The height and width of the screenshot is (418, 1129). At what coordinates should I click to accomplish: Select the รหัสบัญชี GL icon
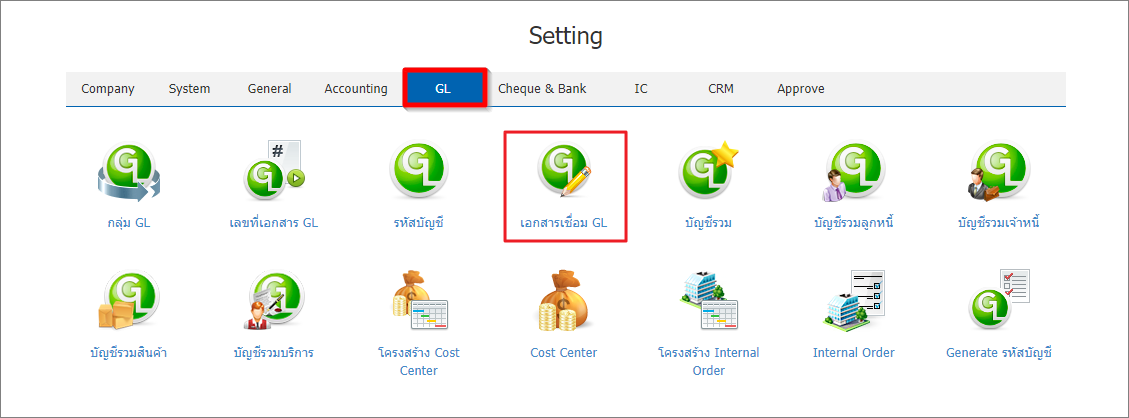click(x=418, y=171)
